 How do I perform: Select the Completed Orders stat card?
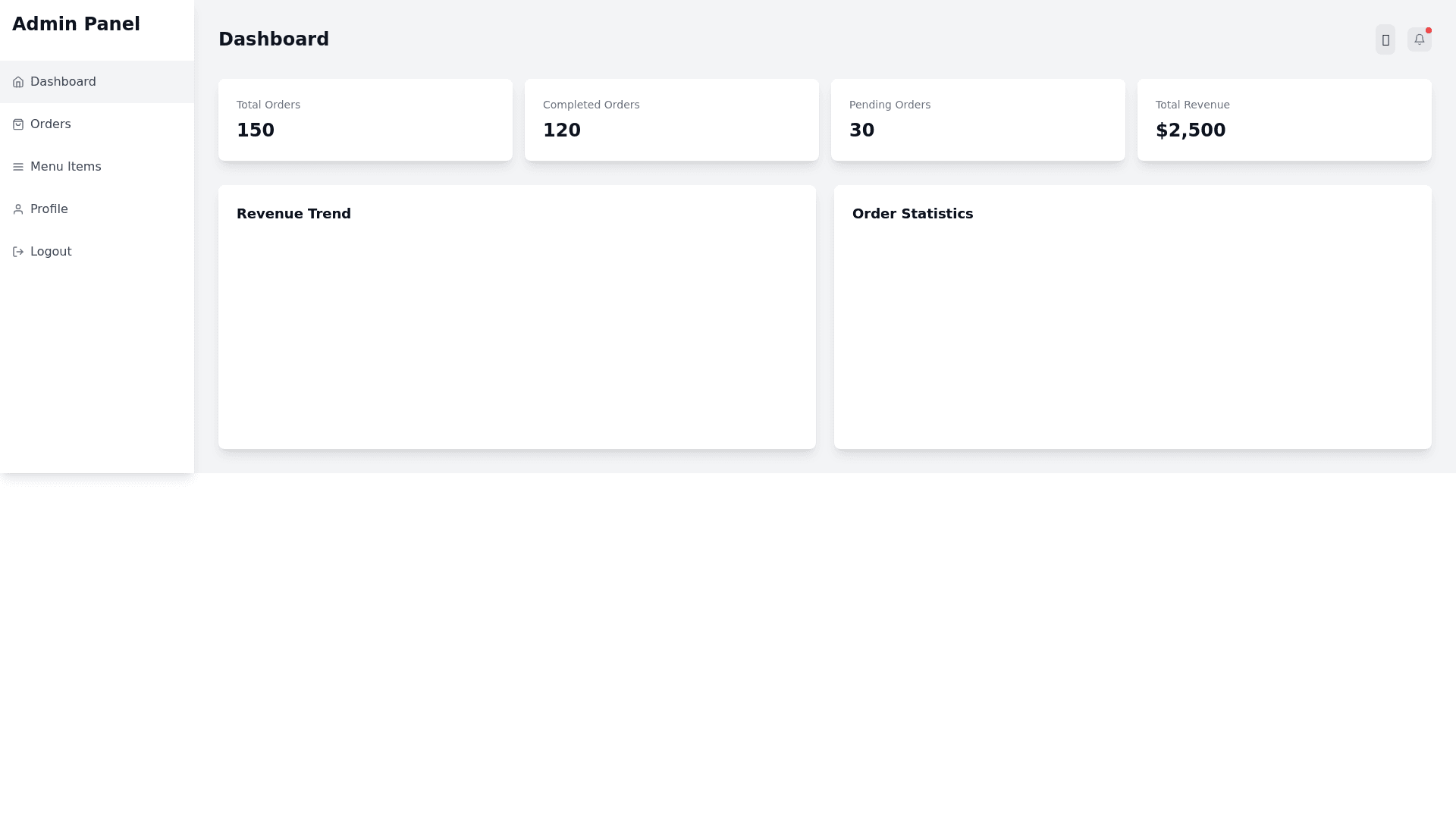click(671, 120)
